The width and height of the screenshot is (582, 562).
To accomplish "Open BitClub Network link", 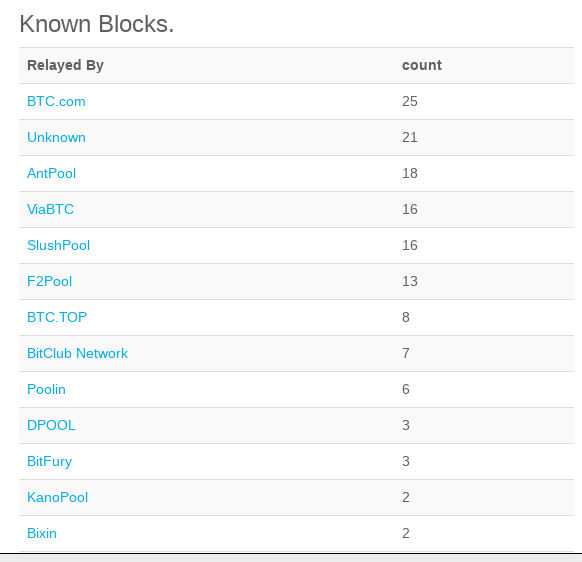I will [77, 353].
